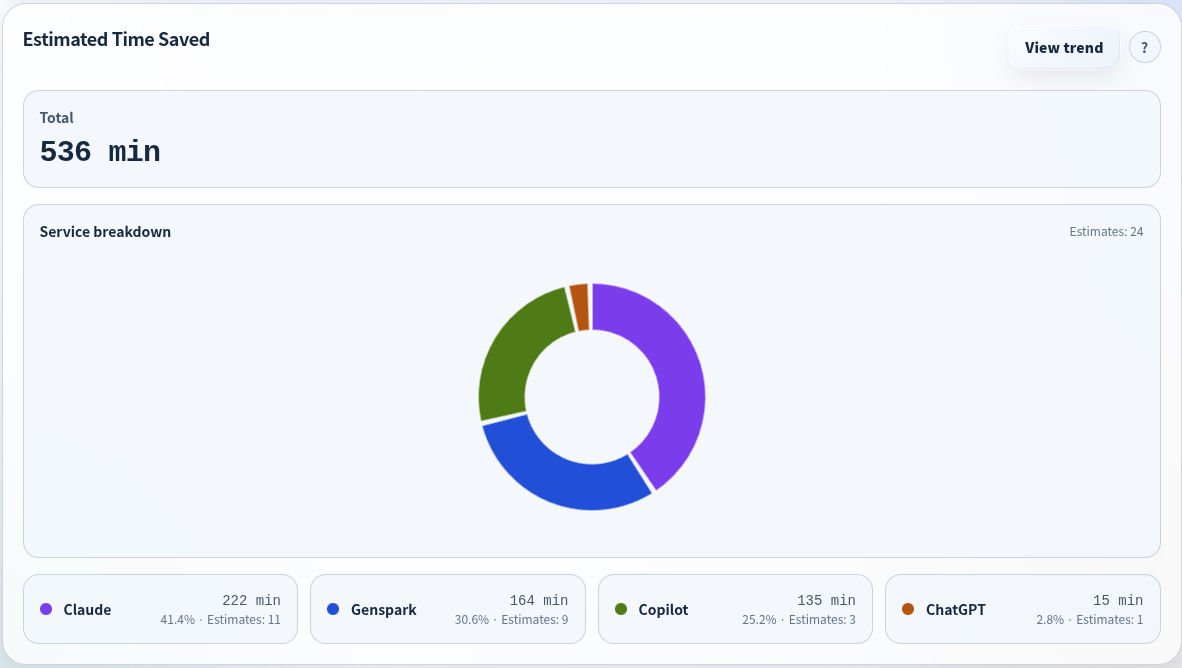Click the '536 min' total value
This screenshot has height=668, width=1182.
pyautogui.click(x=100, y=152)
